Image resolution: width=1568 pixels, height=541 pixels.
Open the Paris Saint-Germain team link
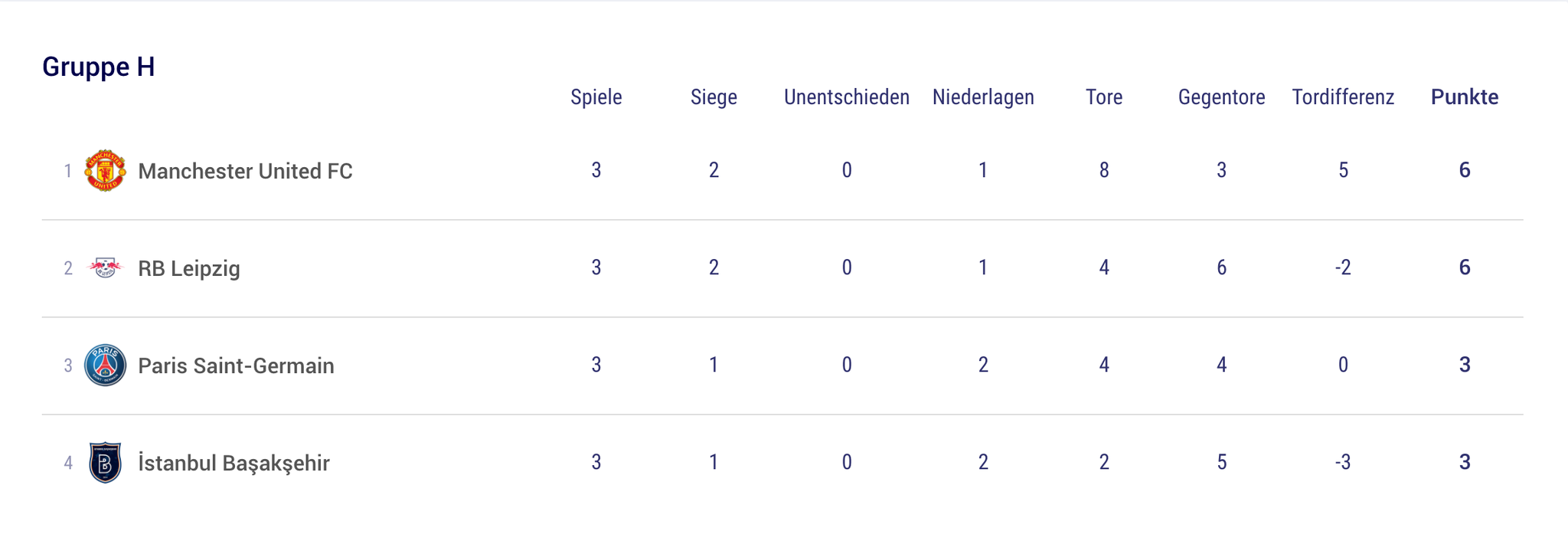(236, 366)
